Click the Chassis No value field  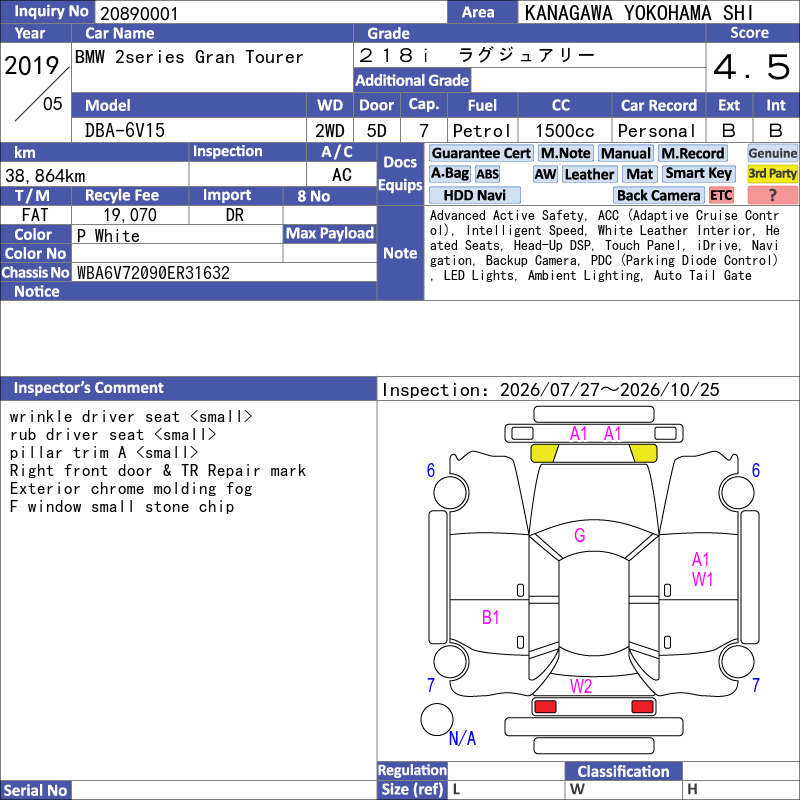point(224,272)
